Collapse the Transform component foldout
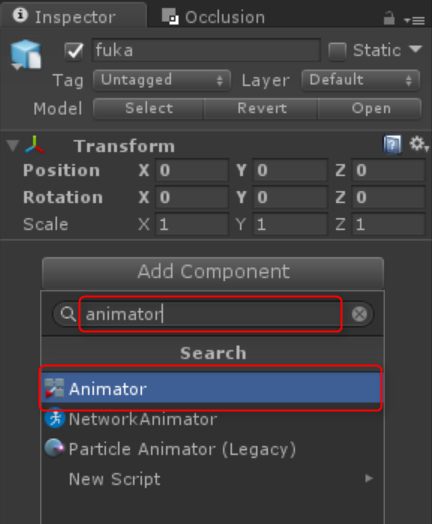The image size is (432, 524). tap(13, 146)
